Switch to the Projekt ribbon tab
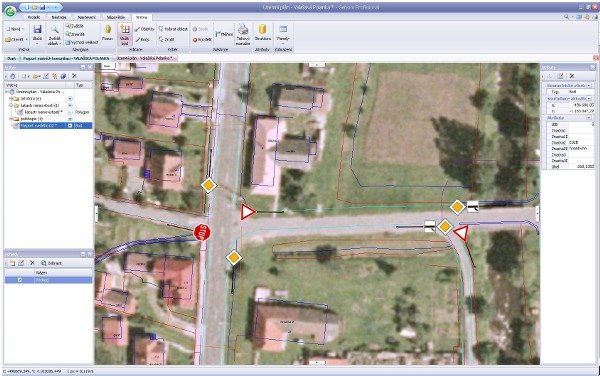This screenshot has width=600, height=376. click(34, 17)
